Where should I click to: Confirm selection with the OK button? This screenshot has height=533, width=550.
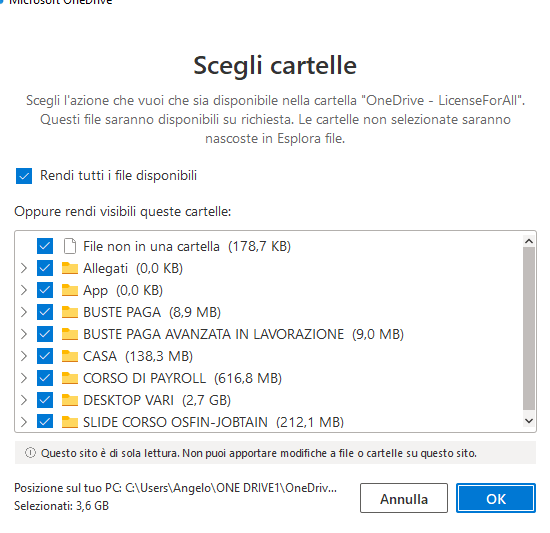click(496, 498)
